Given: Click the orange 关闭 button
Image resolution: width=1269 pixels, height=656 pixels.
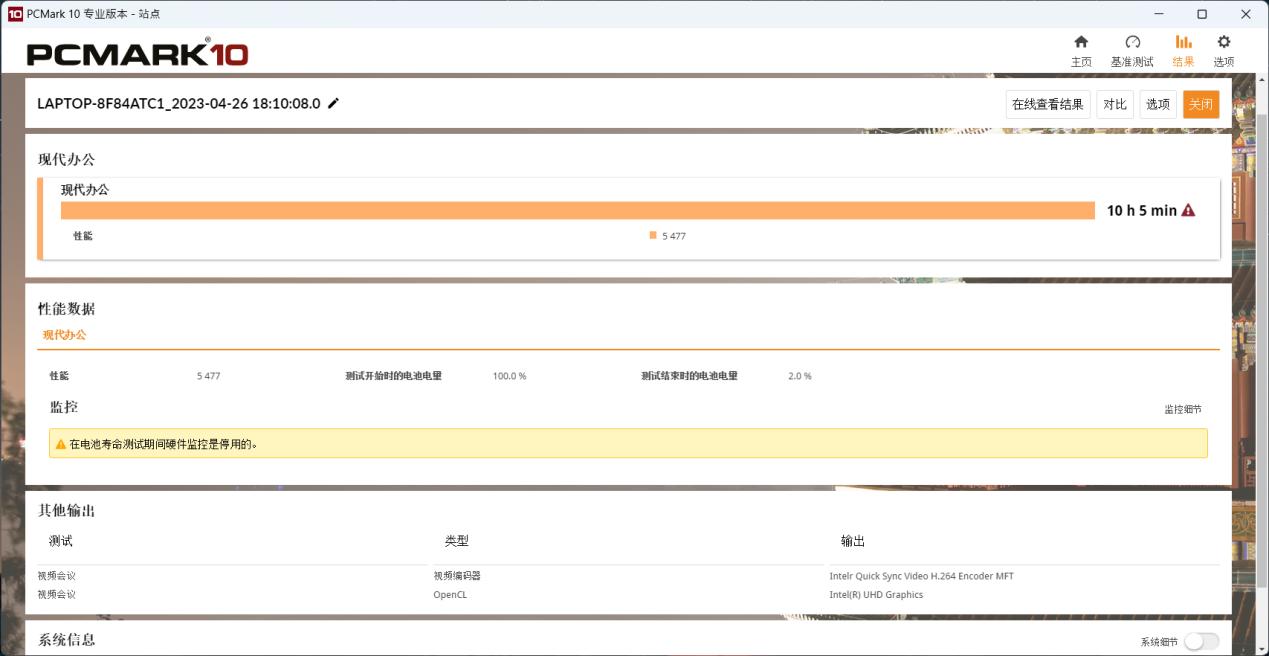Looking at the screenshot, I should [x=1201, y=104].
